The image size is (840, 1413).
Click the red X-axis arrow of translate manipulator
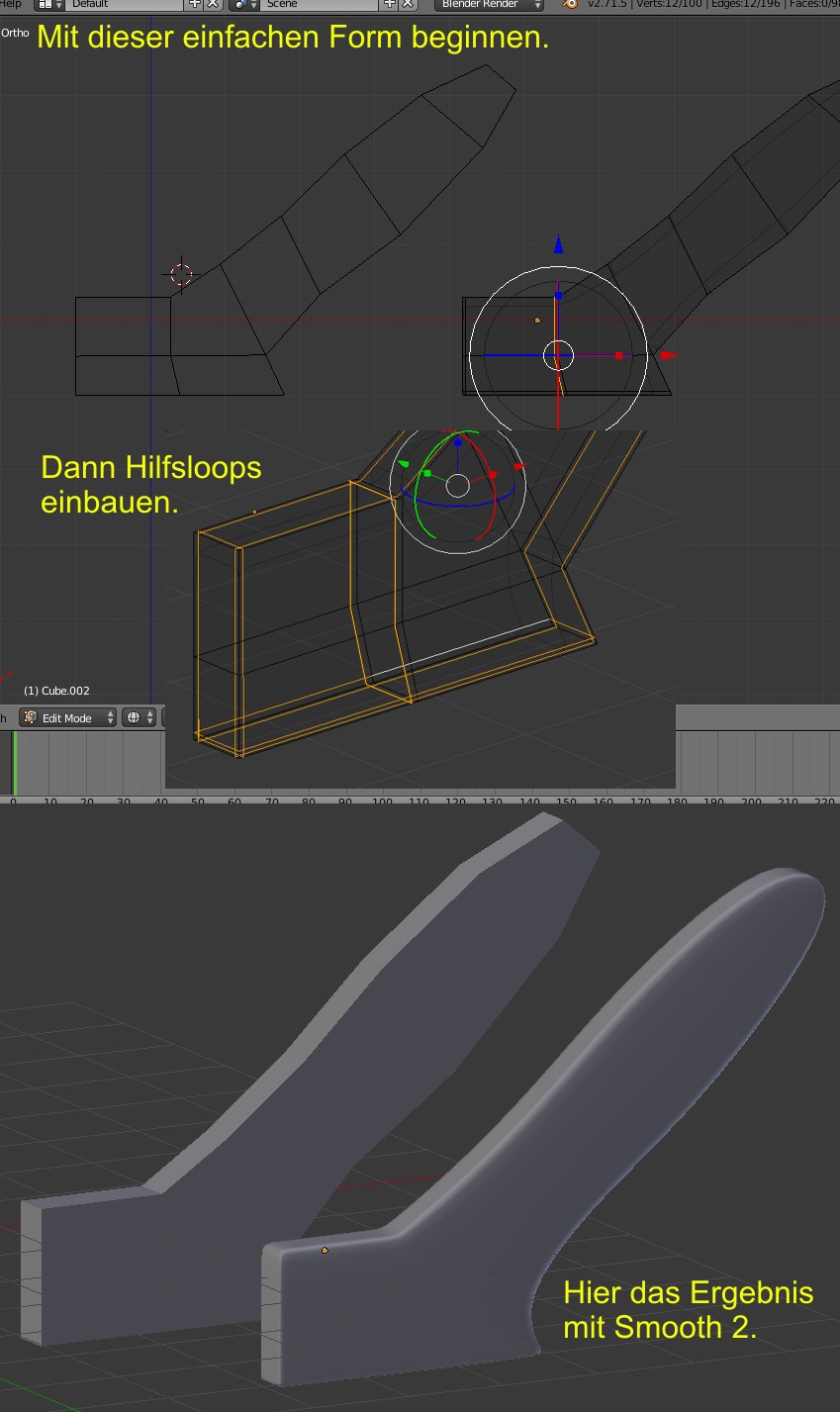(x=669, y=354)
